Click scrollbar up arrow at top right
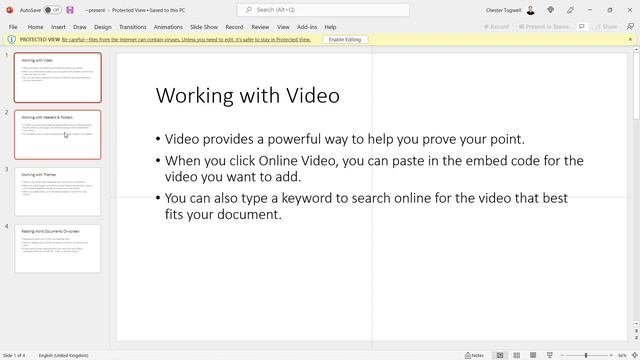Viewport: 640px width, 360px height. (637, 49)
